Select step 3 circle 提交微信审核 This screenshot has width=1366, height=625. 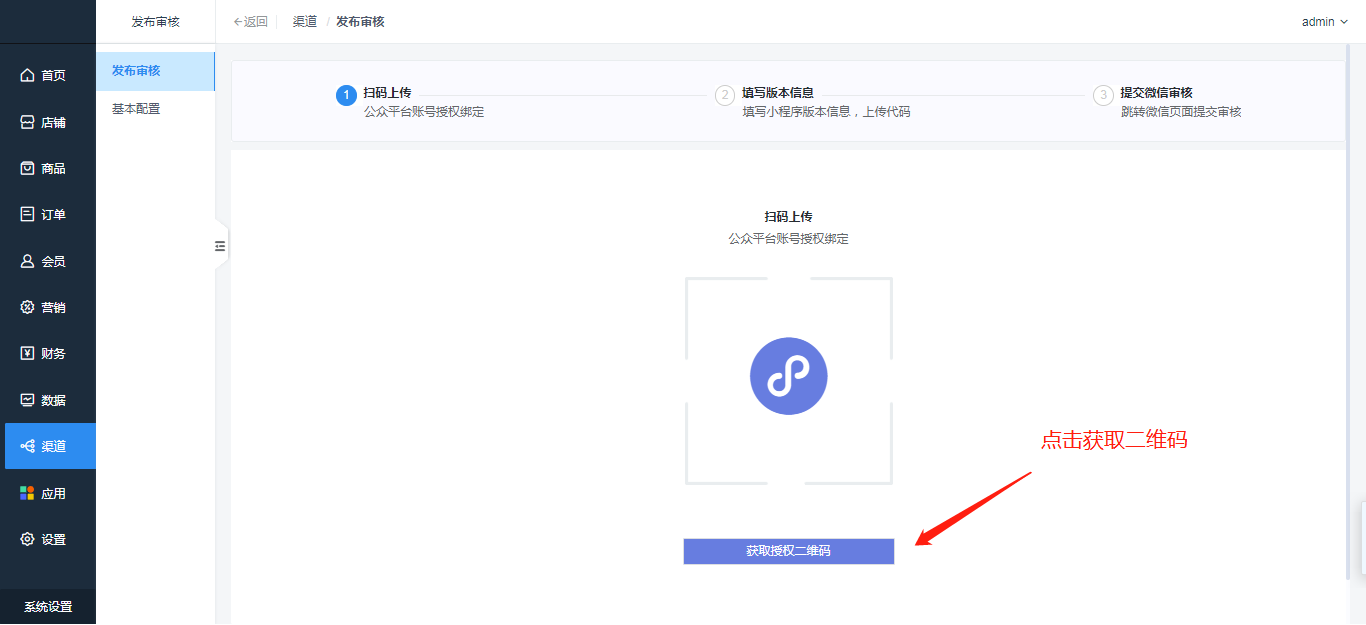coord(1103,95)
